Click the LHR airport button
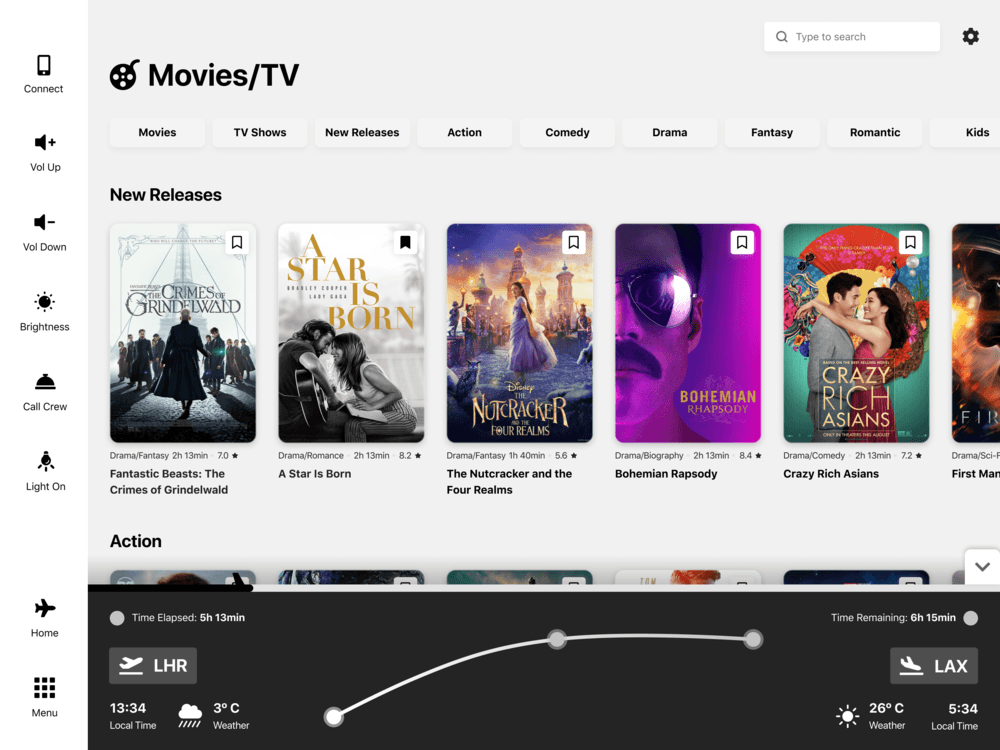 click(x=153, y=666)
